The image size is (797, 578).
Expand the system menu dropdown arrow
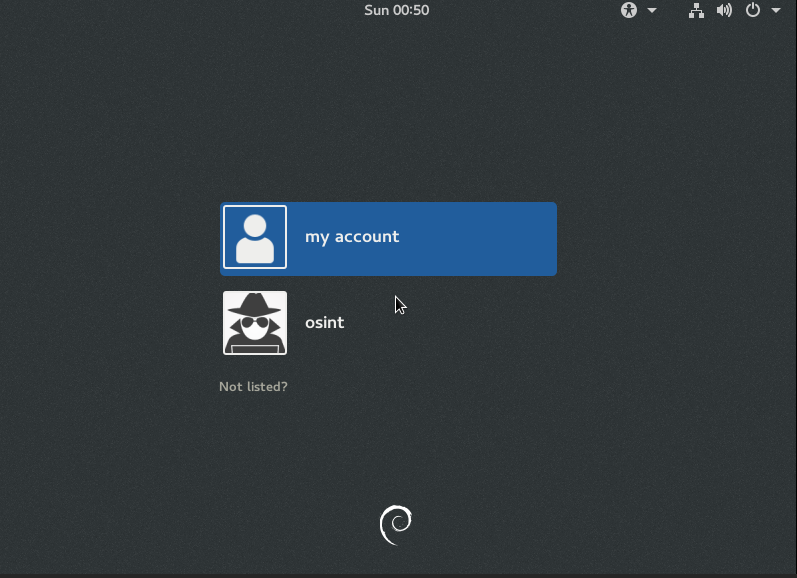[776, 10]
